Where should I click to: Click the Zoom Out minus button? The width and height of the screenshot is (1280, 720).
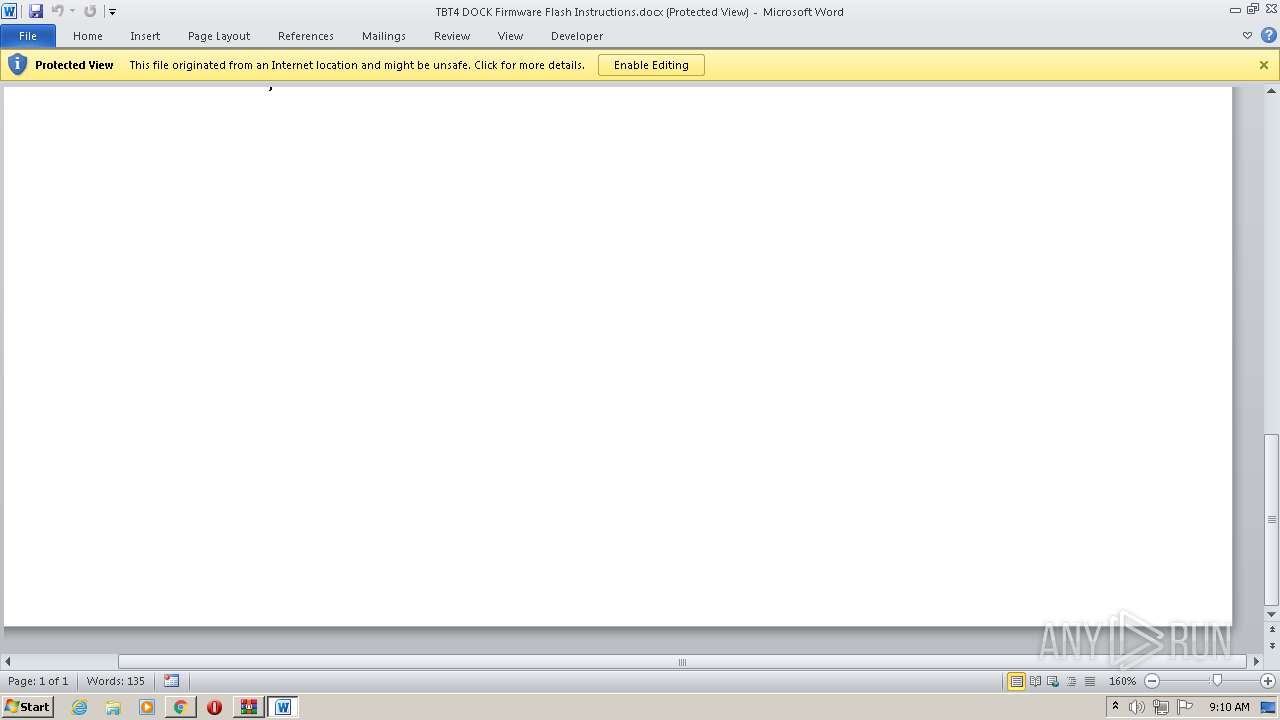point(1152,681)
